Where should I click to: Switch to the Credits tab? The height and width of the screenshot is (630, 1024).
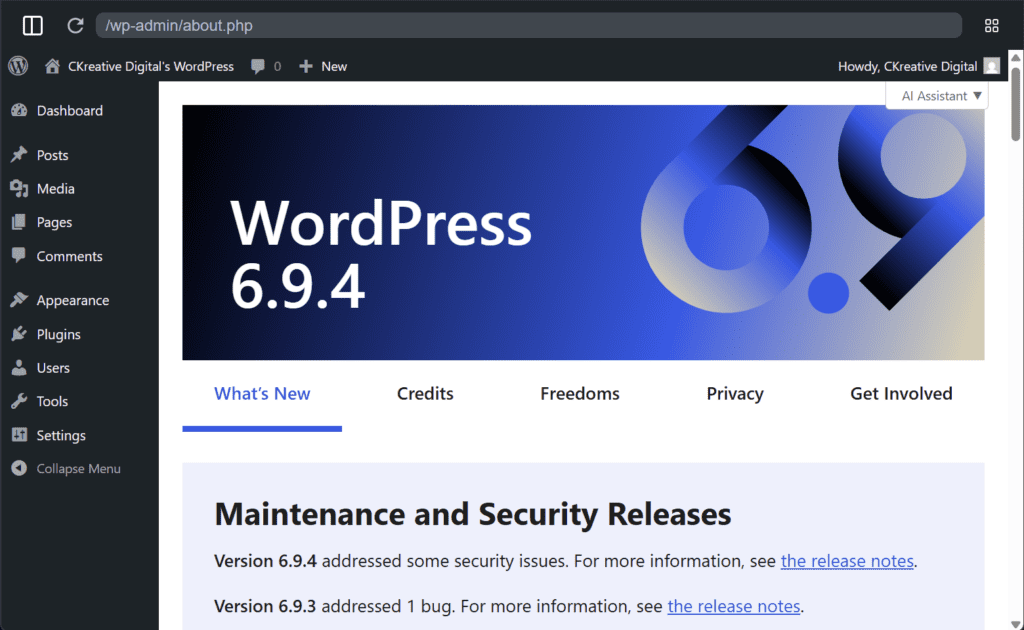pyautogui.click(x=424, y=393)
